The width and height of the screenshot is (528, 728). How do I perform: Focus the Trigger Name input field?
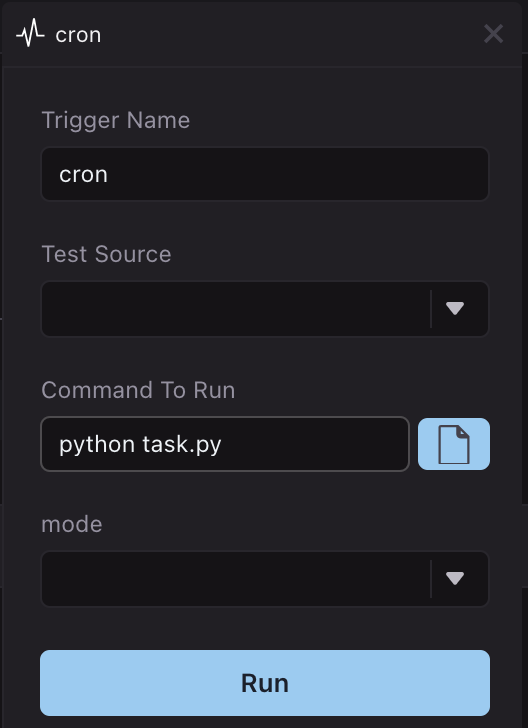click(x=265, y=174)
